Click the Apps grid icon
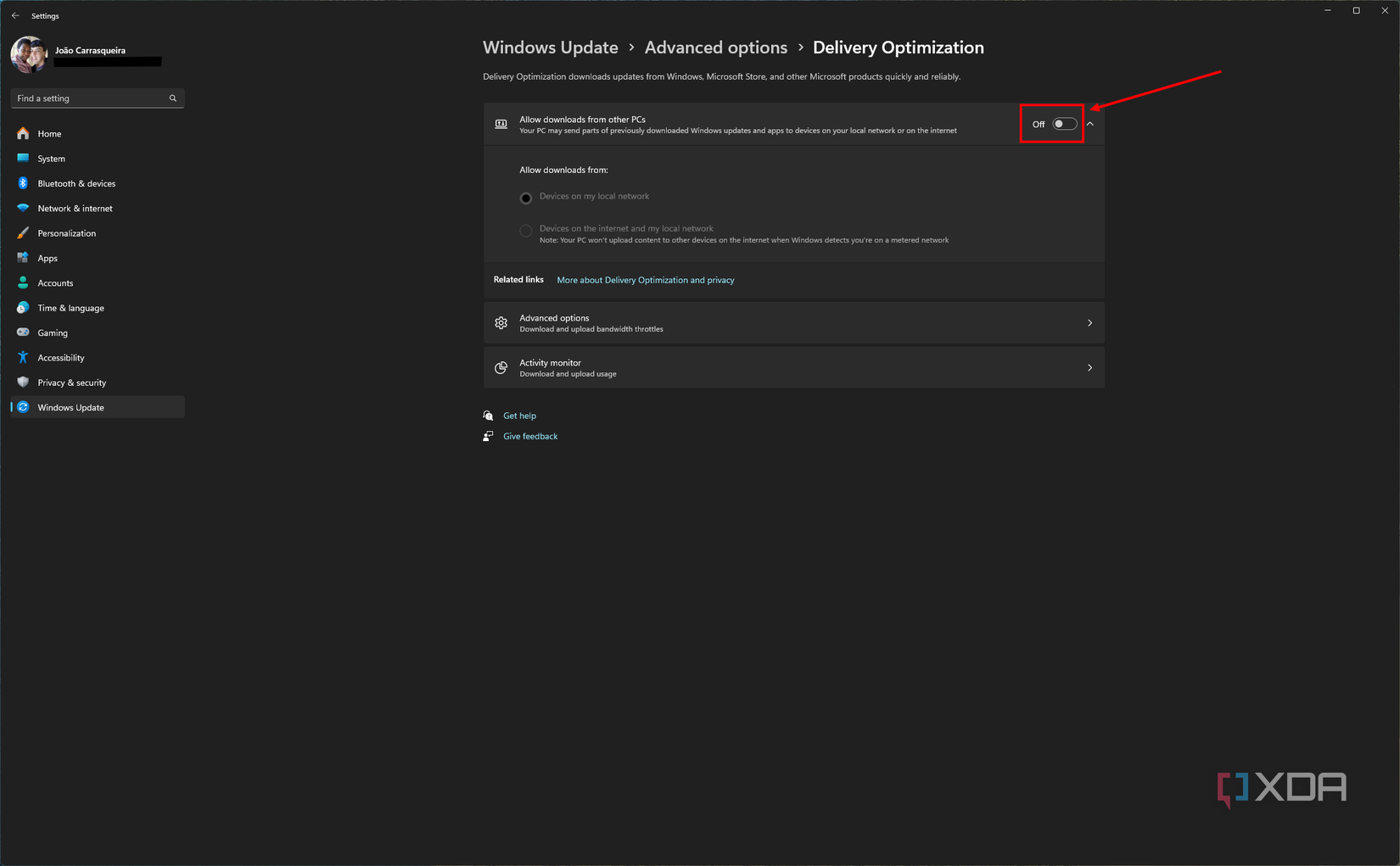The image size is (1400, 866). pyautogui.click(x=23, y=258)
